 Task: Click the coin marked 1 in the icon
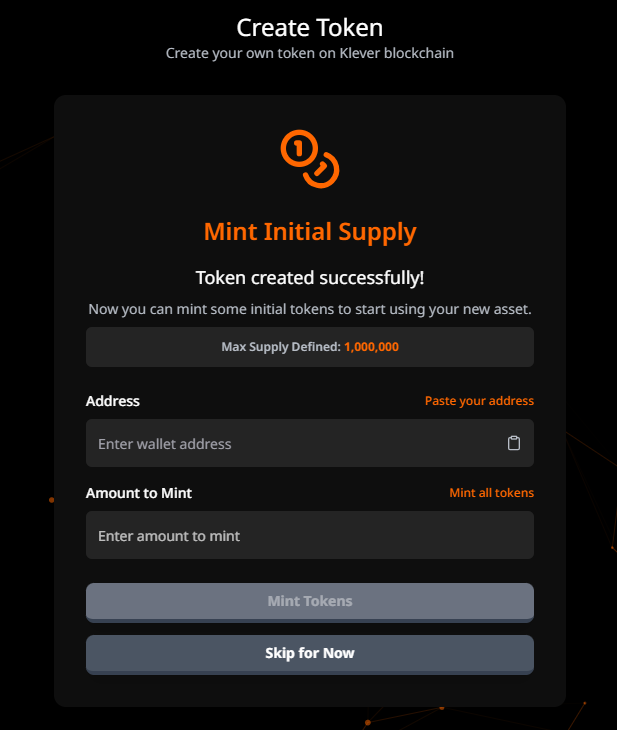[297, 149]
